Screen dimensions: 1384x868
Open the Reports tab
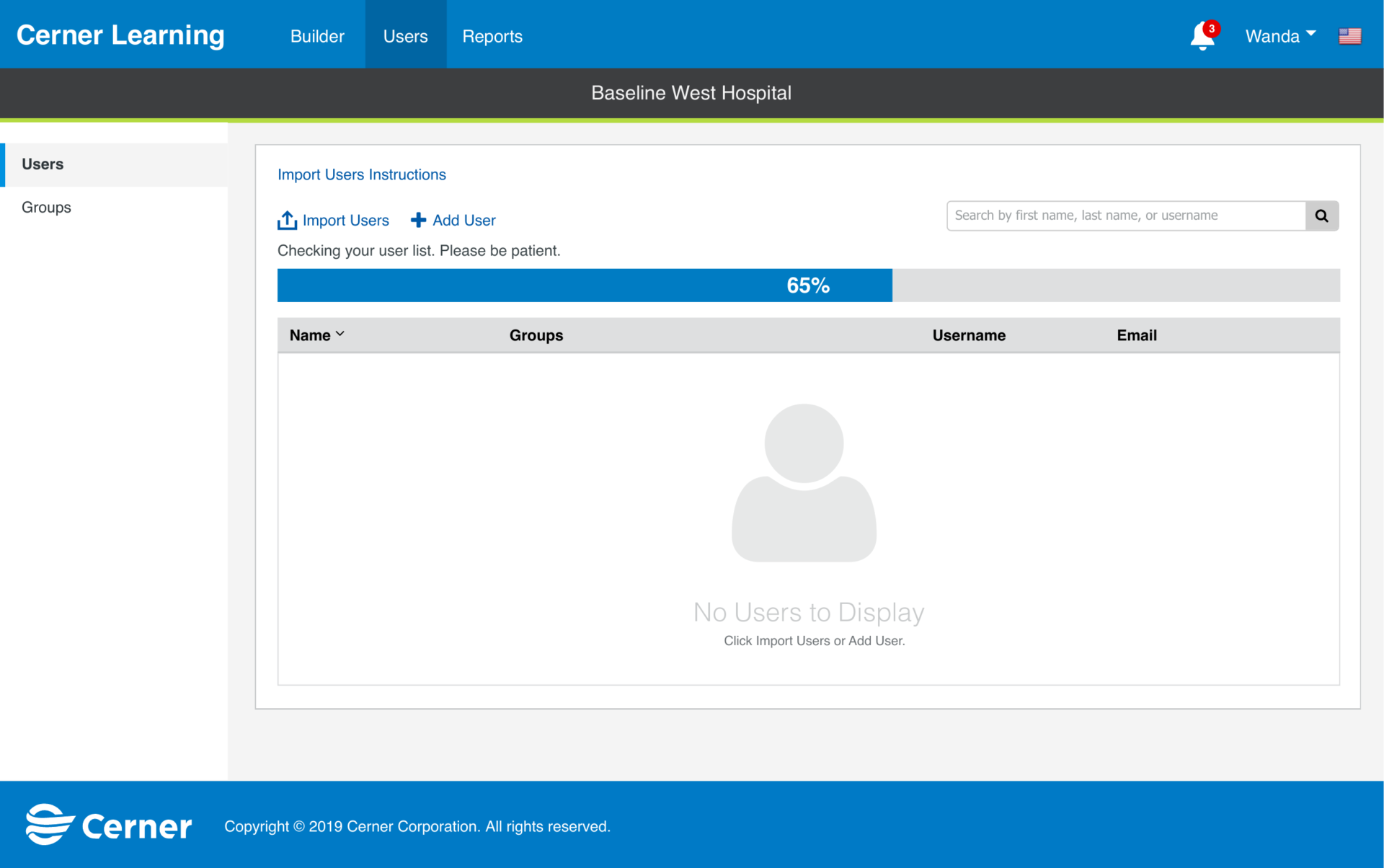(x=492, y=36)
